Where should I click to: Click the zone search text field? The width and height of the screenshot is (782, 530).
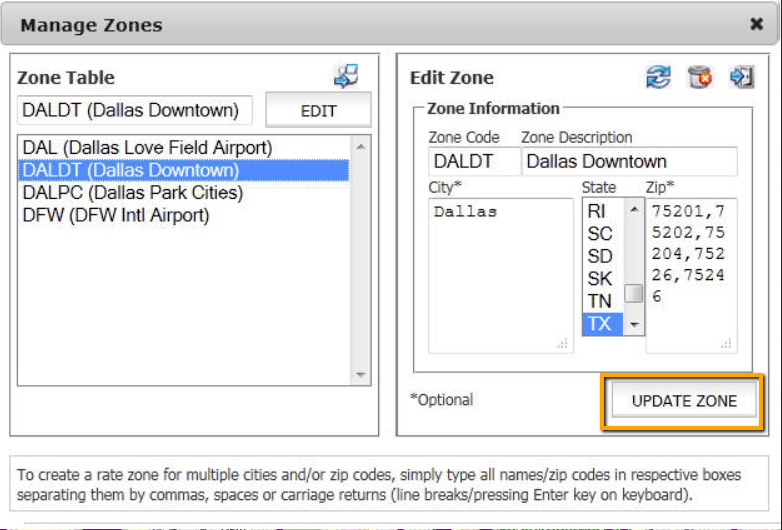click(x=134, y=111)
